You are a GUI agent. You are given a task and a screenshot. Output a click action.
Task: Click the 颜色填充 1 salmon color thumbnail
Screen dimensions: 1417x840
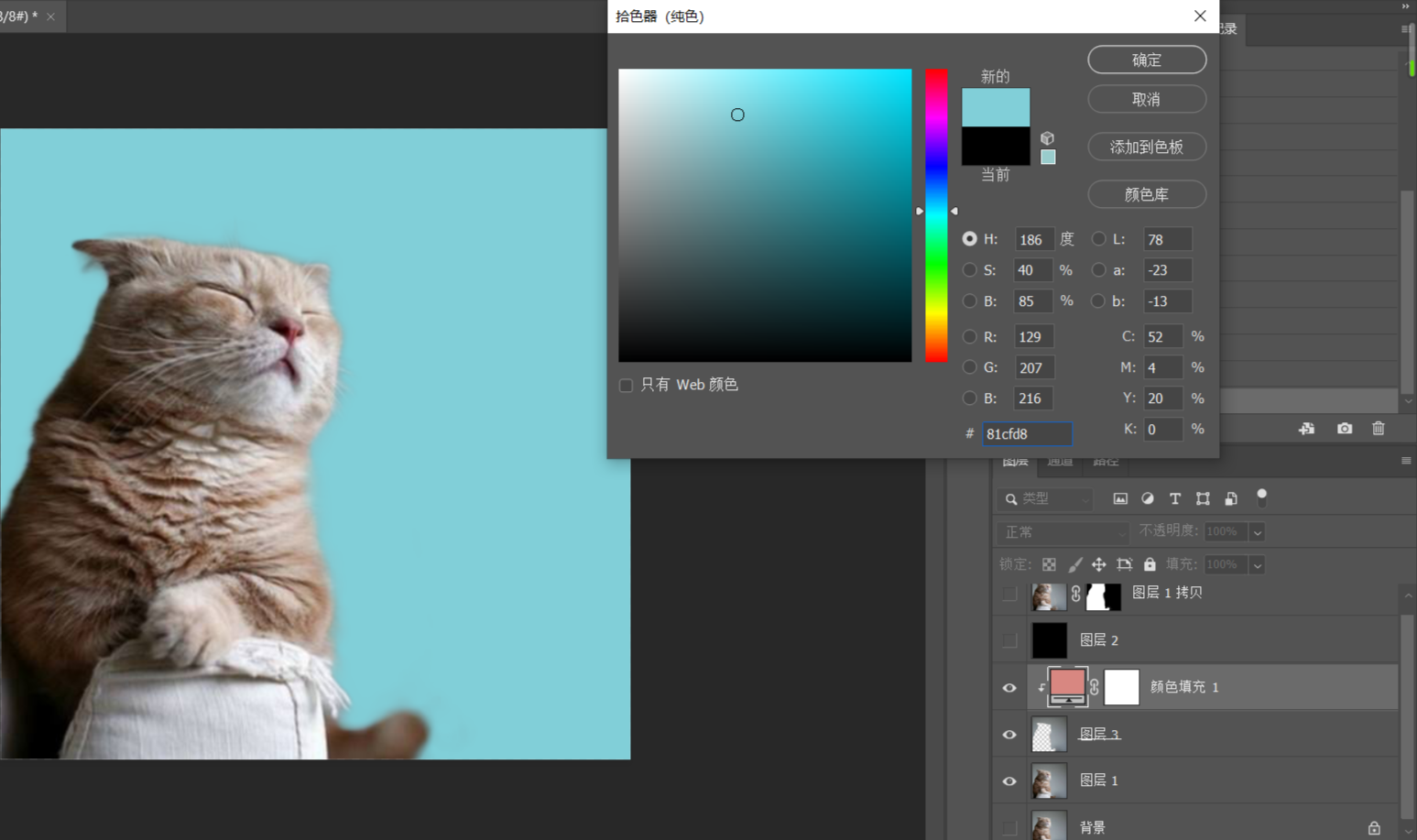(x=1068, y=686)
